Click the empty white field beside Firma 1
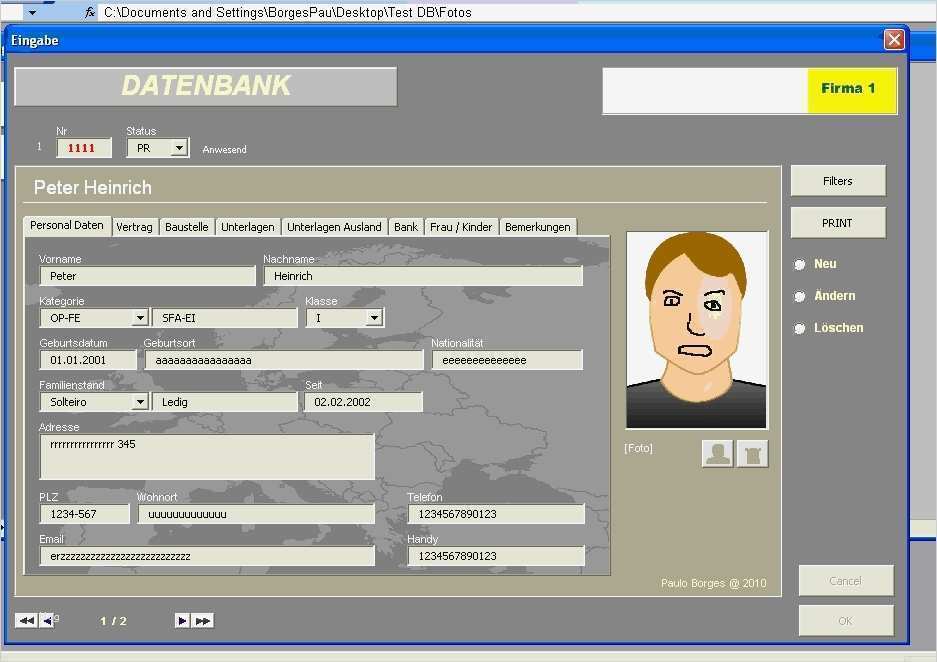 tap(705, 90)
